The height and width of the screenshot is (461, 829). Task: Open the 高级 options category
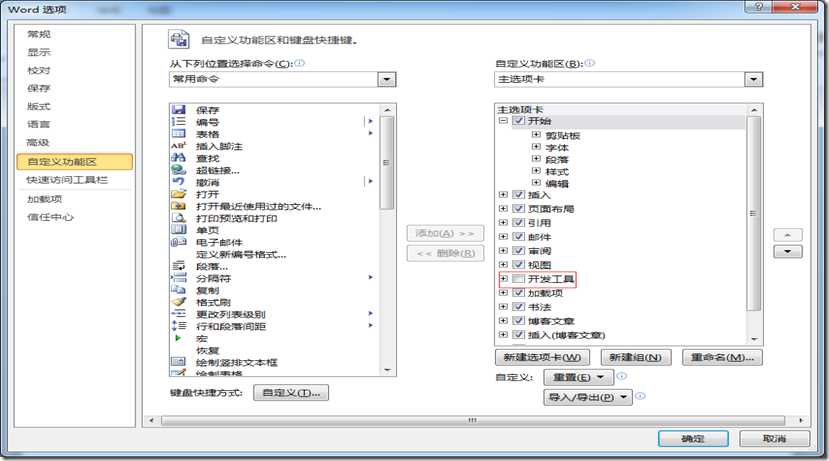38,142
